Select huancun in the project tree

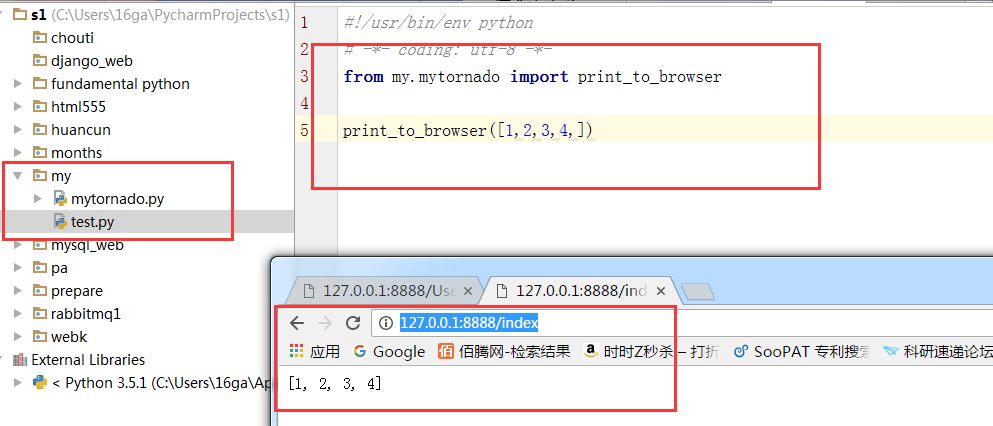(x=81, y=130)
